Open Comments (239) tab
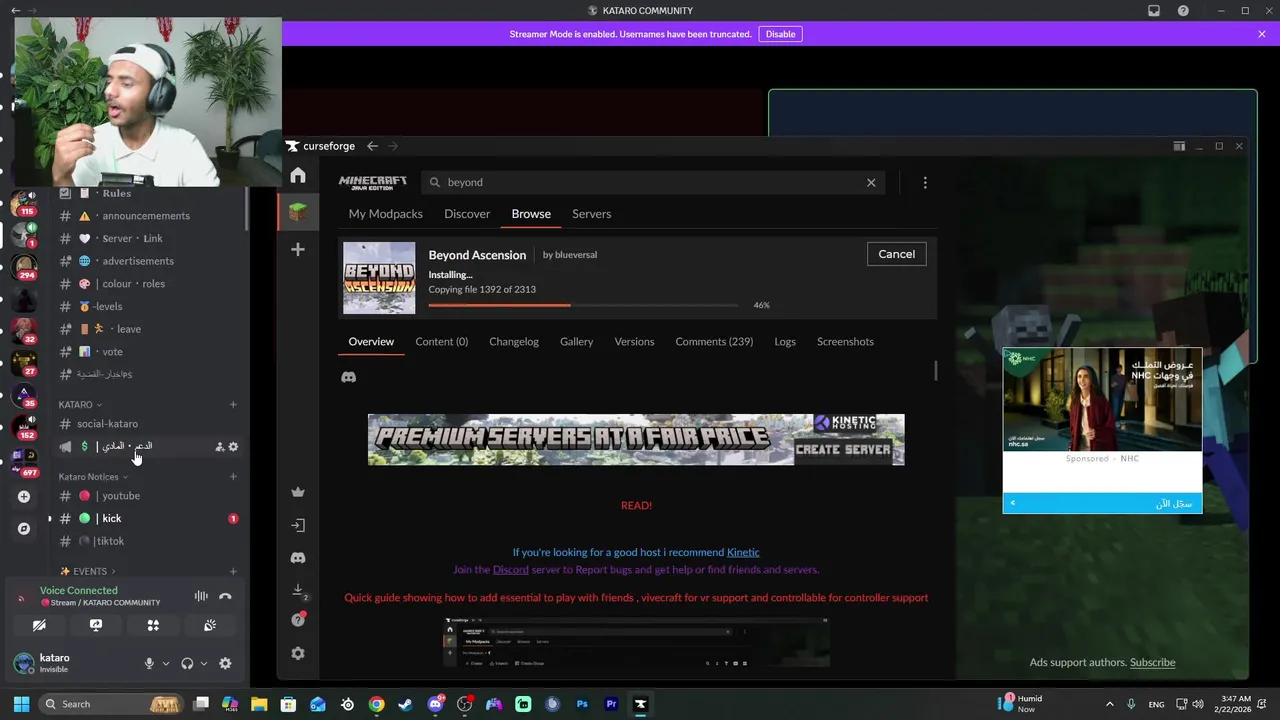The image size is (1280, 720). tap(714, 342)
